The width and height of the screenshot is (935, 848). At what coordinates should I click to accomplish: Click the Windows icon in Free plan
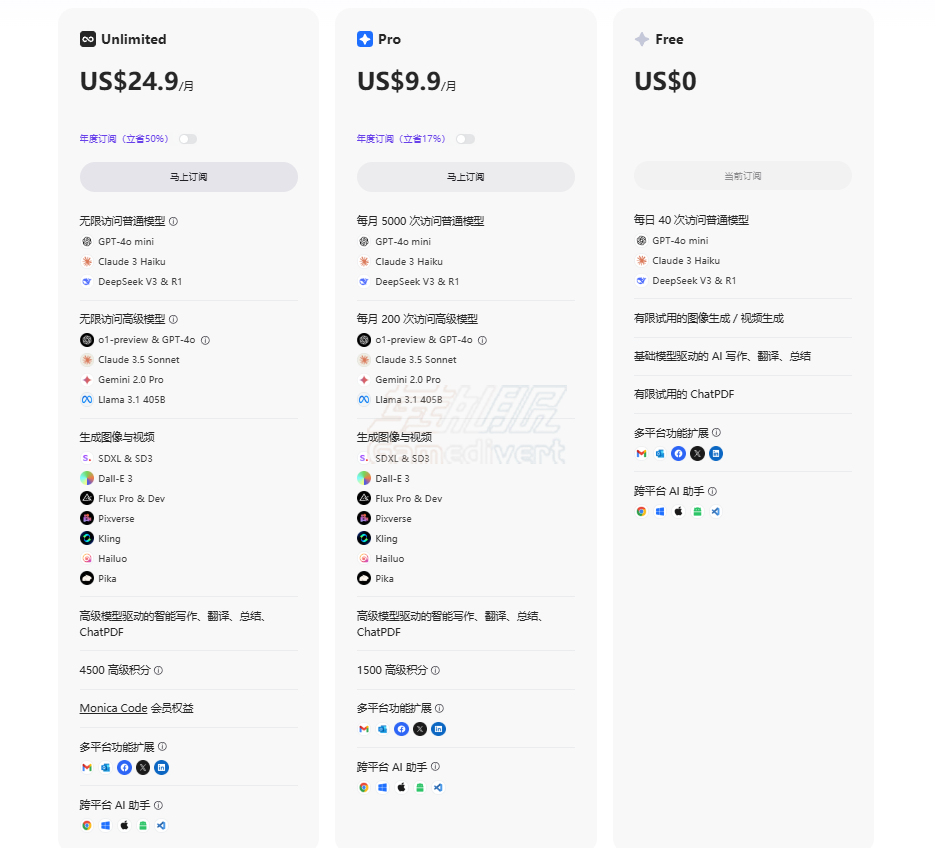click(660, 511)
